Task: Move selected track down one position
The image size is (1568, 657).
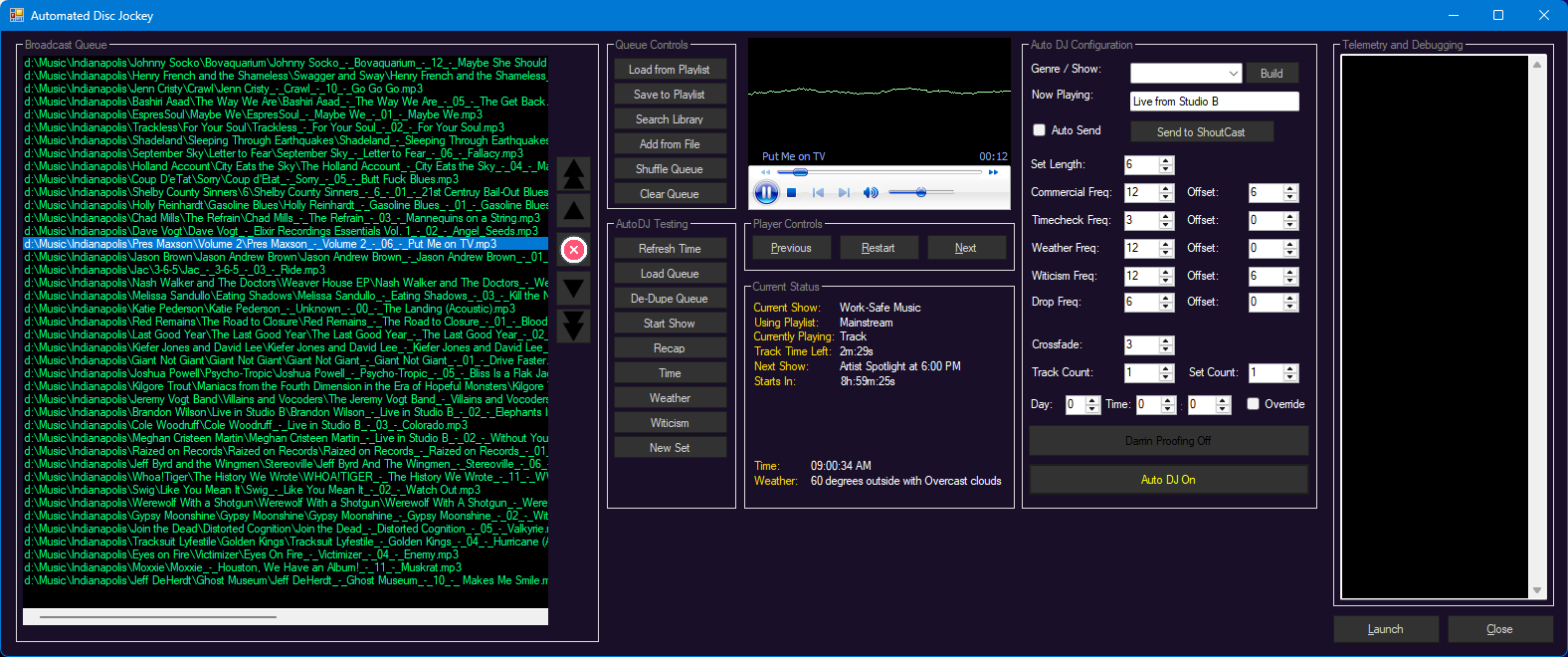Action: [x=574, y=289]
